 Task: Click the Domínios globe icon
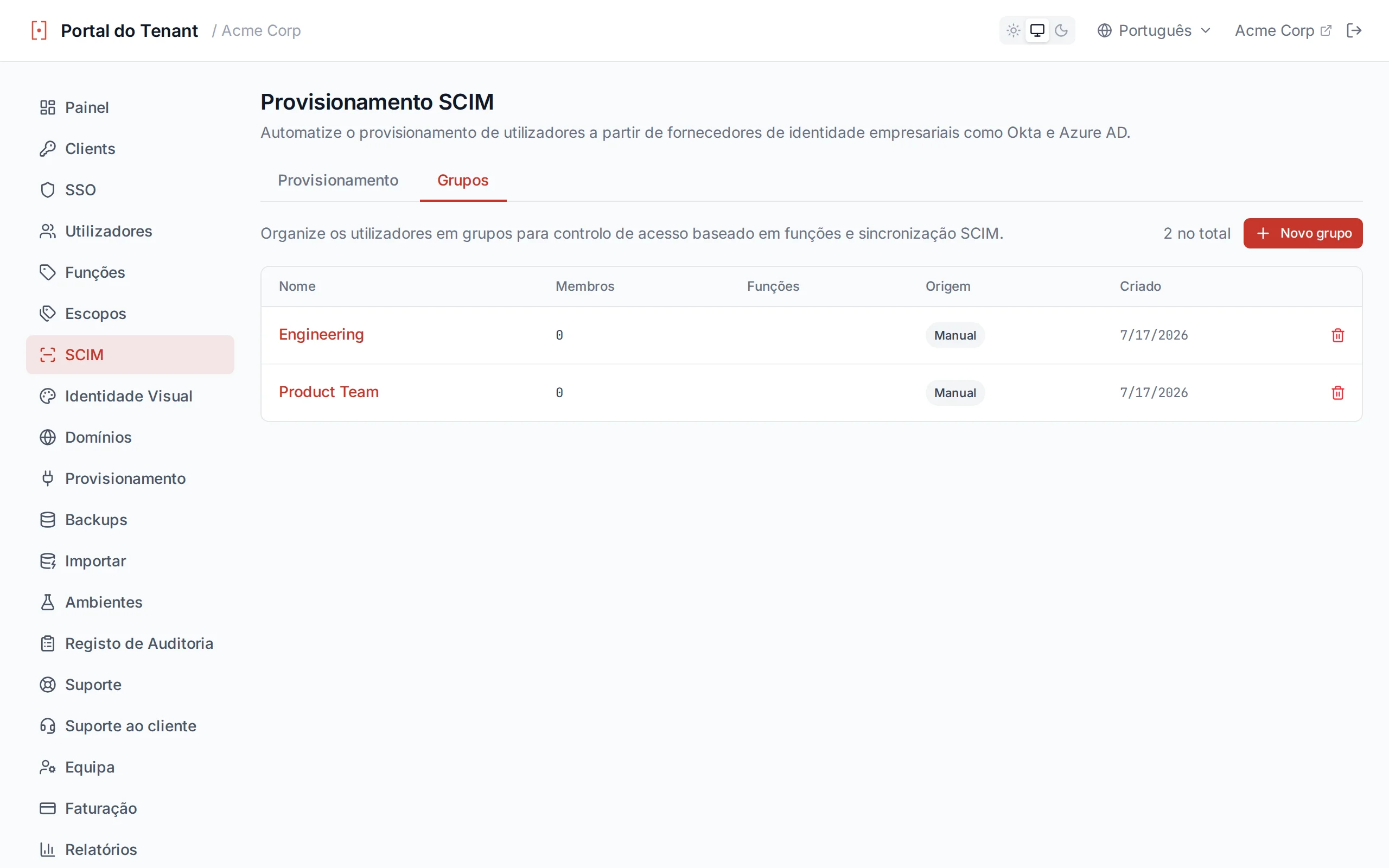tap(48, 437)
